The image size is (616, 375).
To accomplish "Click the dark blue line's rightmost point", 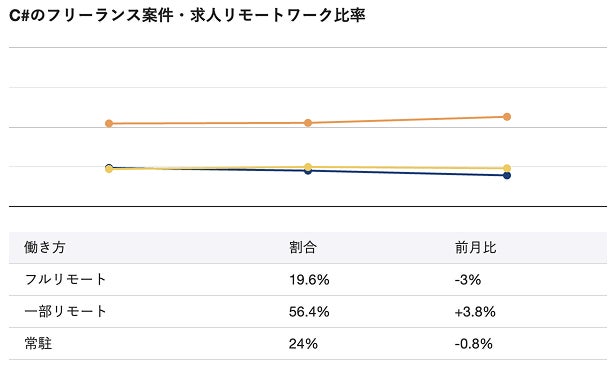I will click(507, 175).
